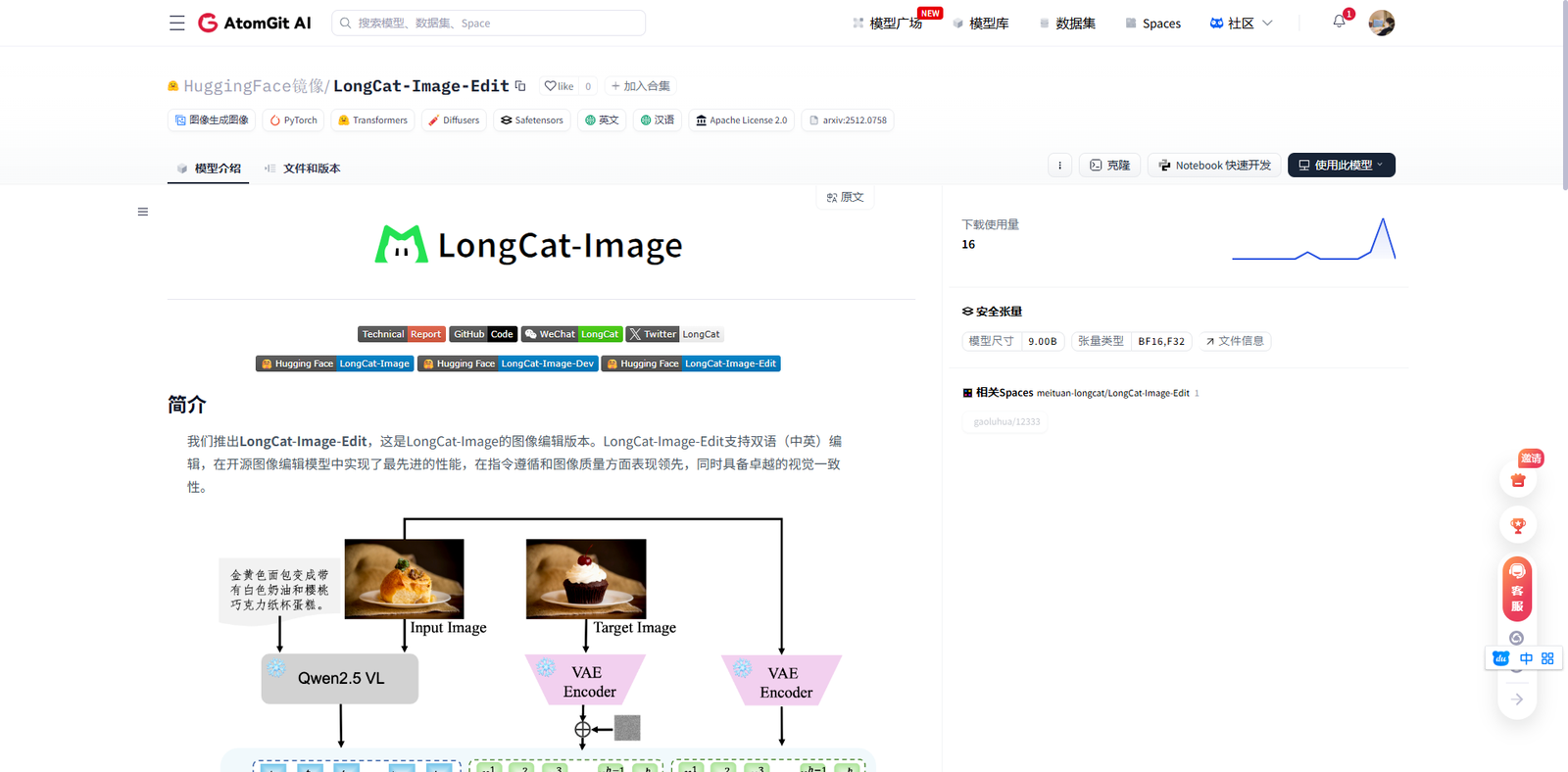Open the Hugging Face LongCat-Image badge
Screen dimensions: 1568x772
(x=334, y=363)
